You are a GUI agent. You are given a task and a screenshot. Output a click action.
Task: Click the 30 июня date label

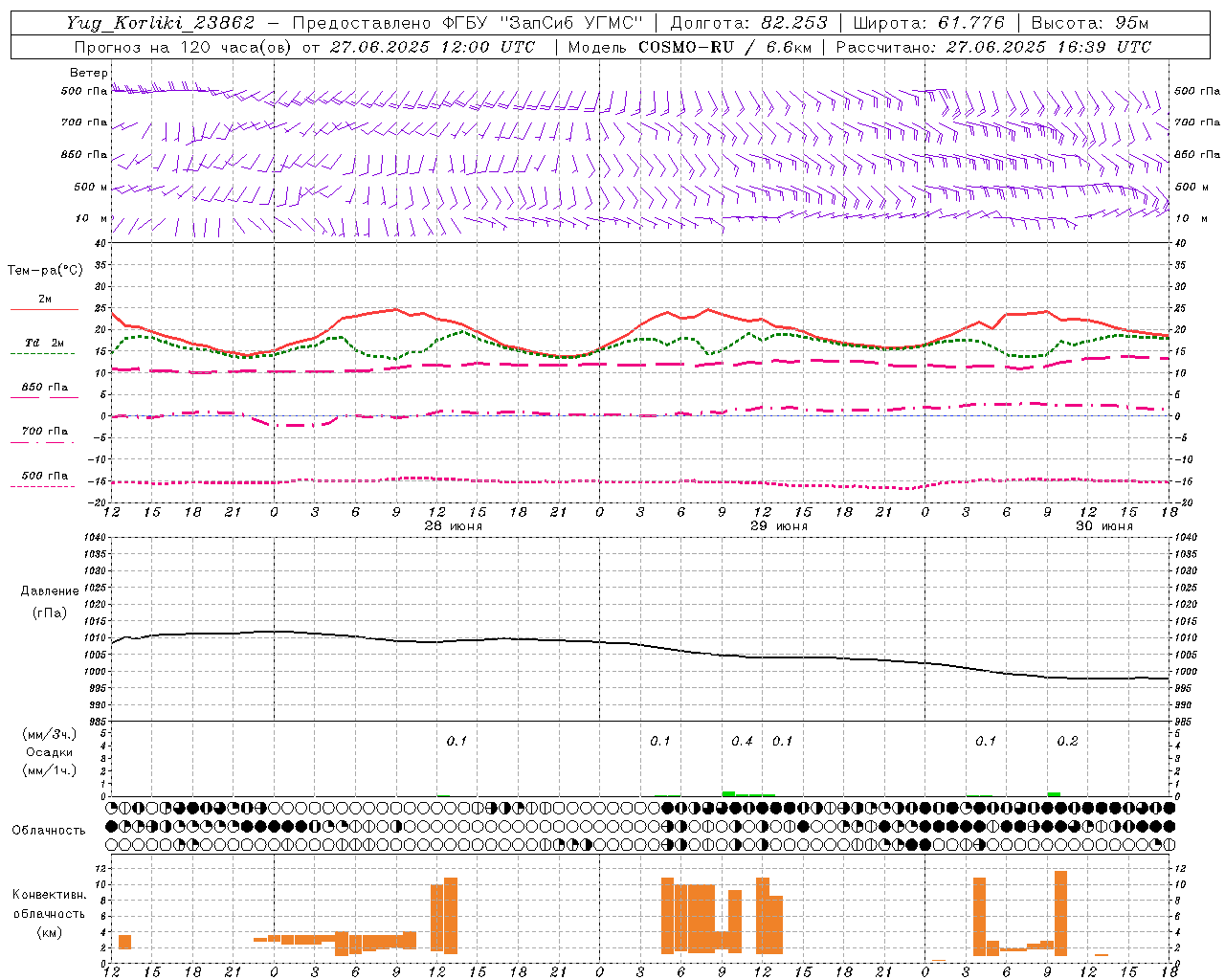(1103, 526)
